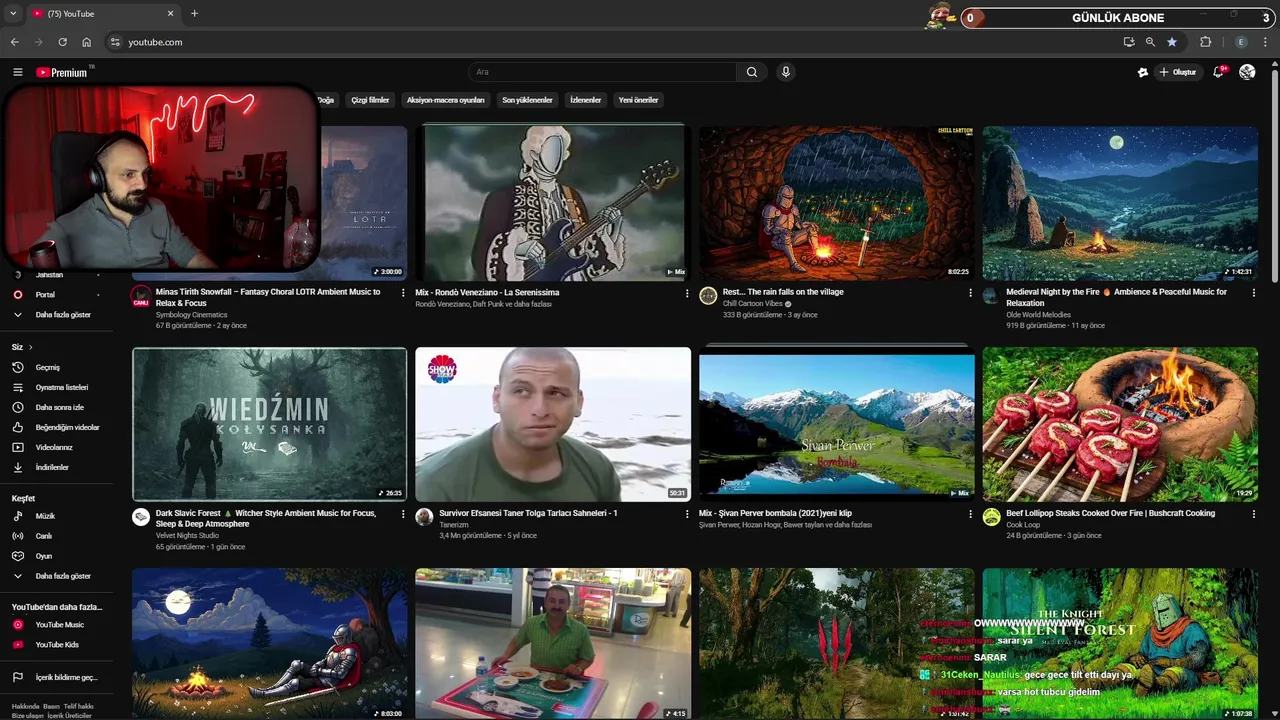The width and height of the screenshot is (1280, 720).
Task: Open Daha sonra izle in sidebar
Action: pyautogui.click(x=58, y=407)
